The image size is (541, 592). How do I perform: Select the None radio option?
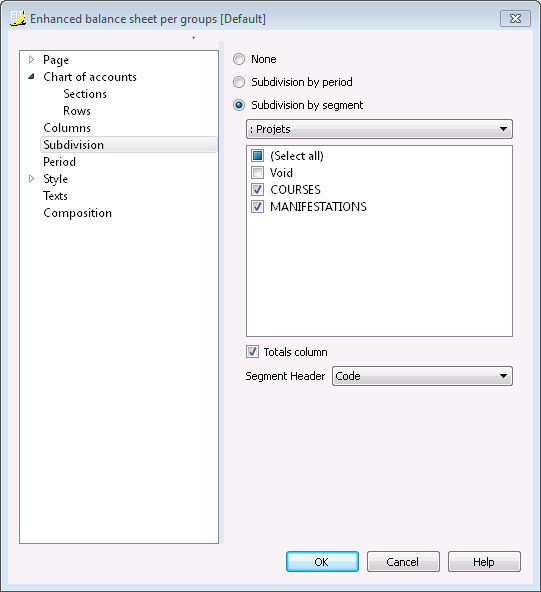click(239, 59)
